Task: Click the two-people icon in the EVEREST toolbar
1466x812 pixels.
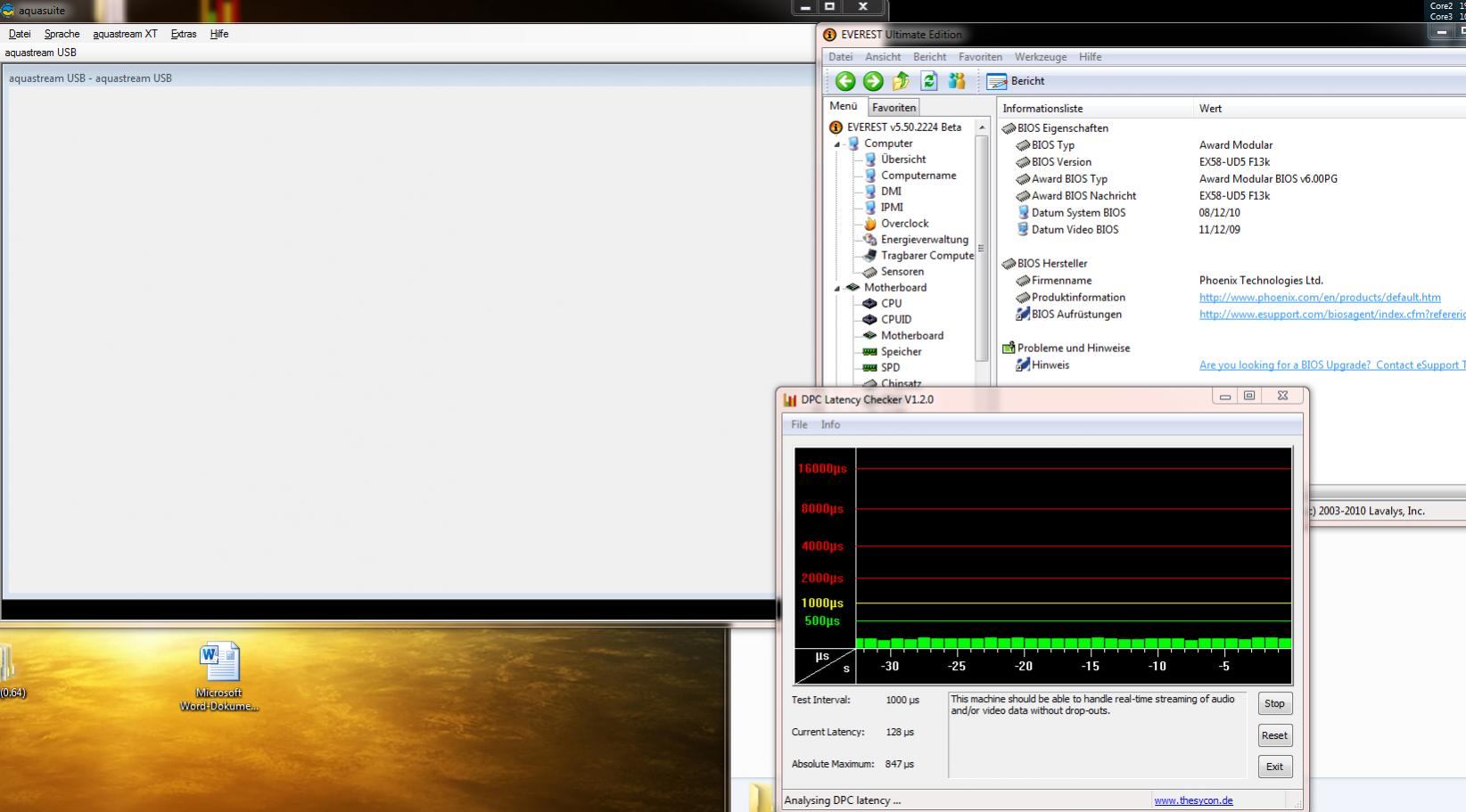Action: pos(957,81)
